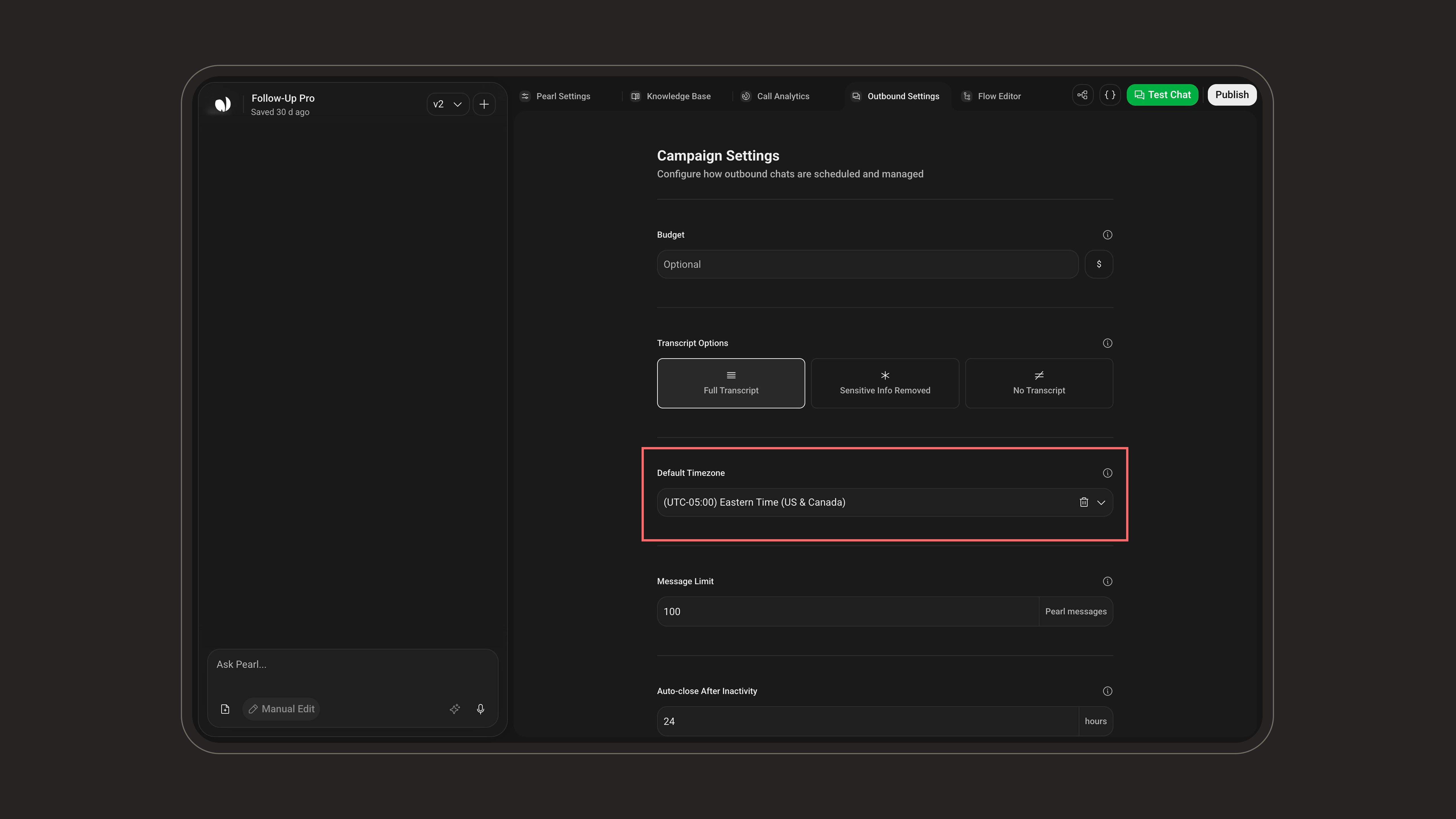
Task: Click the Campaign Settings heading
Action: 718,156
